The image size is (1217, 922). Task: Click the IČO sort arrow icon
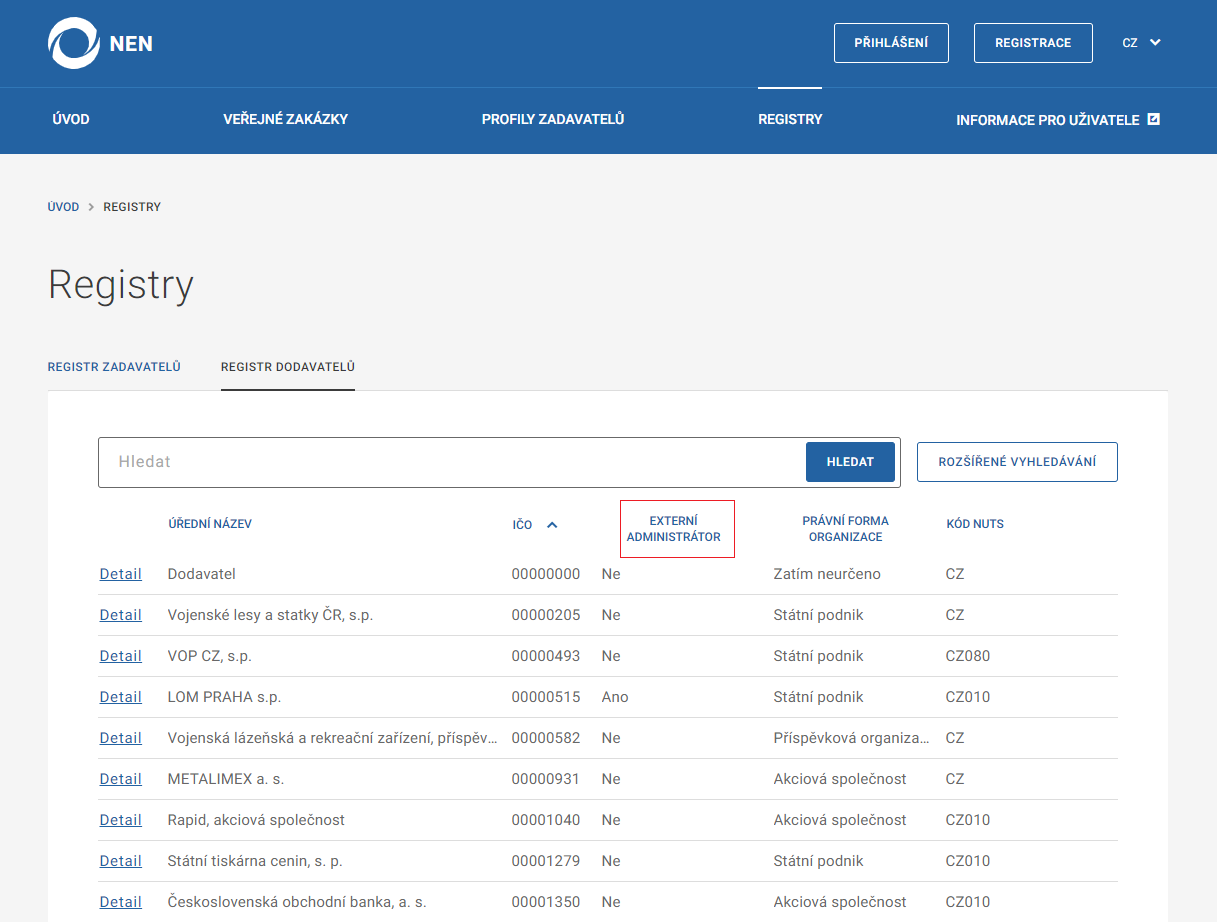pos(552,524)
